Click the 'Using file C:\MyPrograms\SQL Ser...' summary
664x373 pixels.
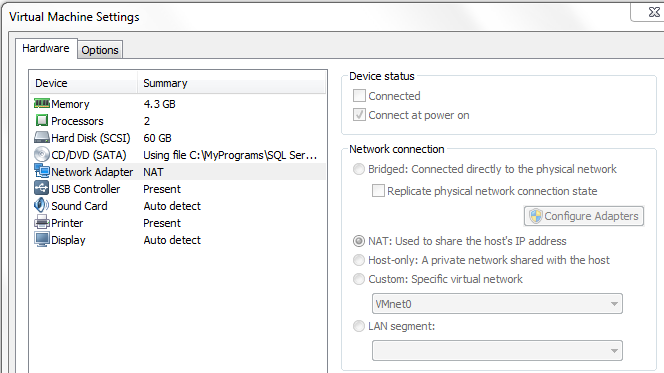tap(230, 155)
